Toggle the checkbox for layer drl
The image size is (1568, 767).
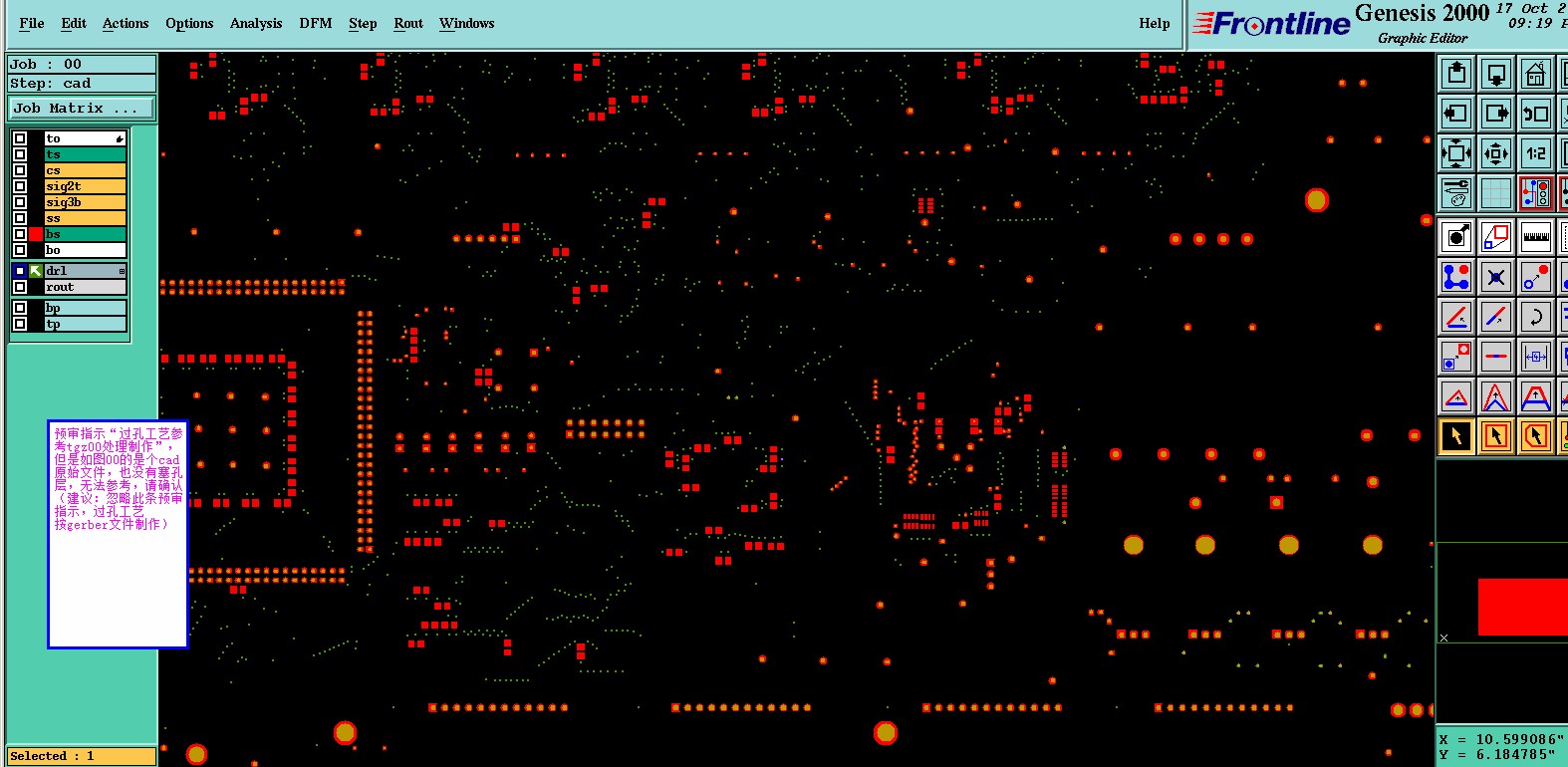point(20,271)
